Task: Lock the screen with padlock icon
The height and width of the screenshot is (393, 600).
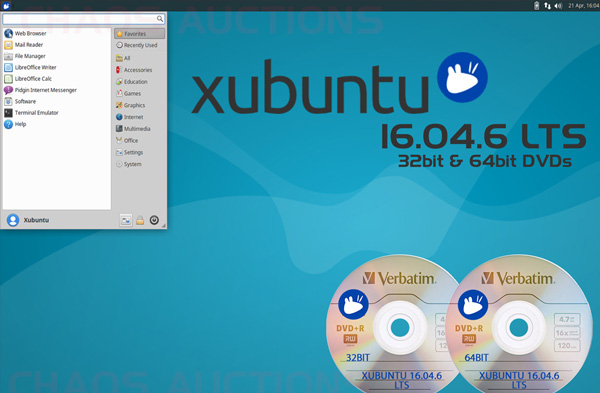Action: tap(140, 220)
